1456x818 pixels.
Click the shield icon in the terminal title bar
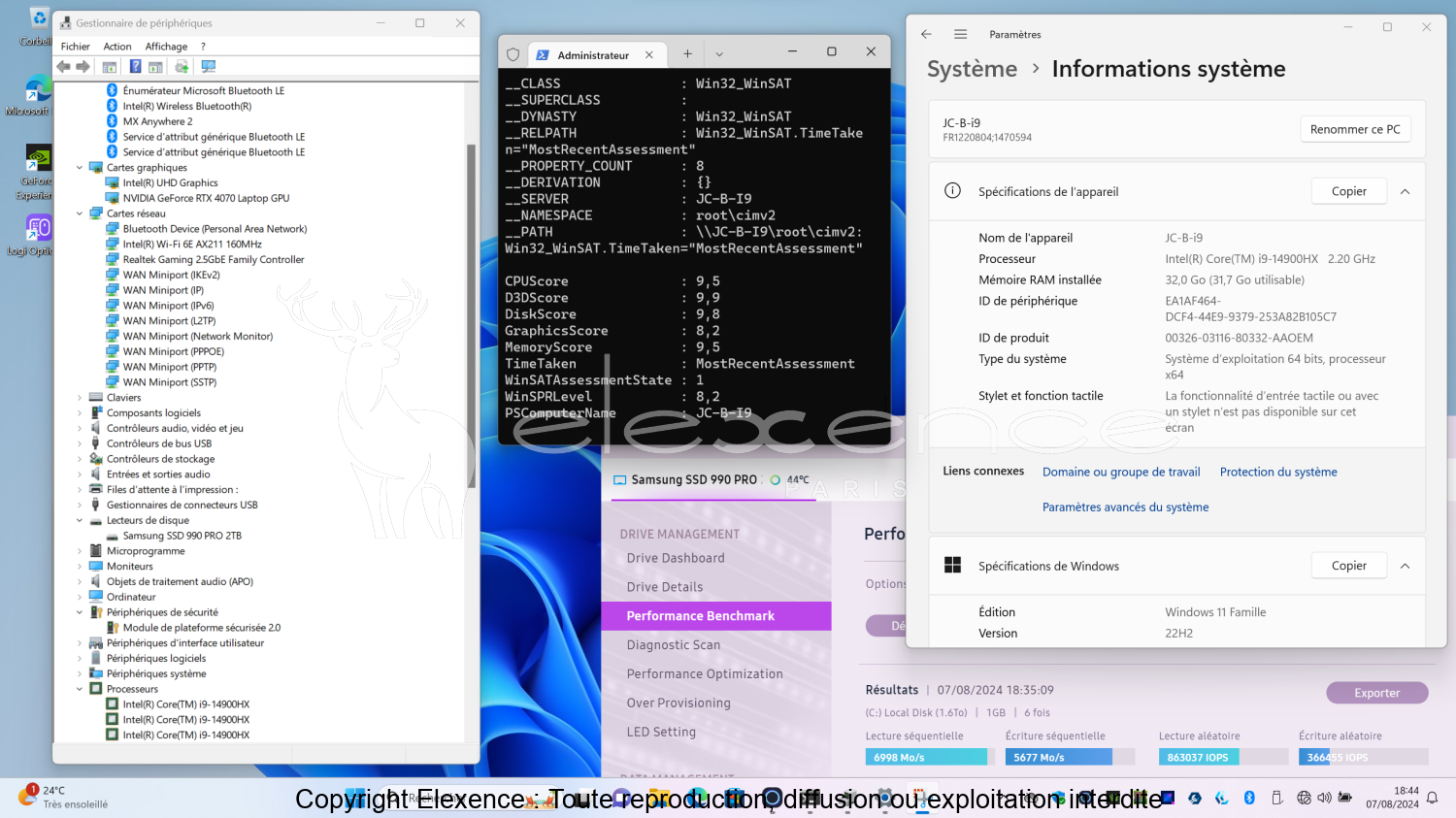pyautogui.click(x=513, y=55)
